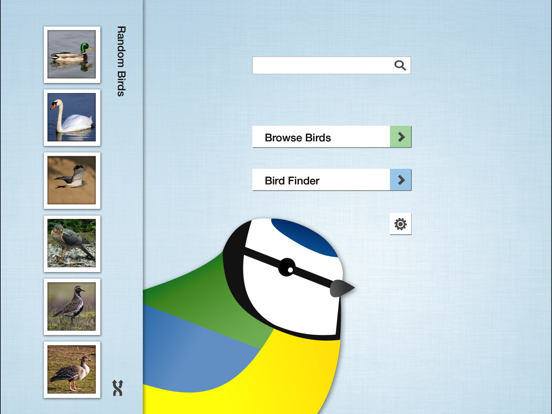Screen dimensions: 552x414
Task: Open the mallard duck thumbnail
Action: (72, 55)
